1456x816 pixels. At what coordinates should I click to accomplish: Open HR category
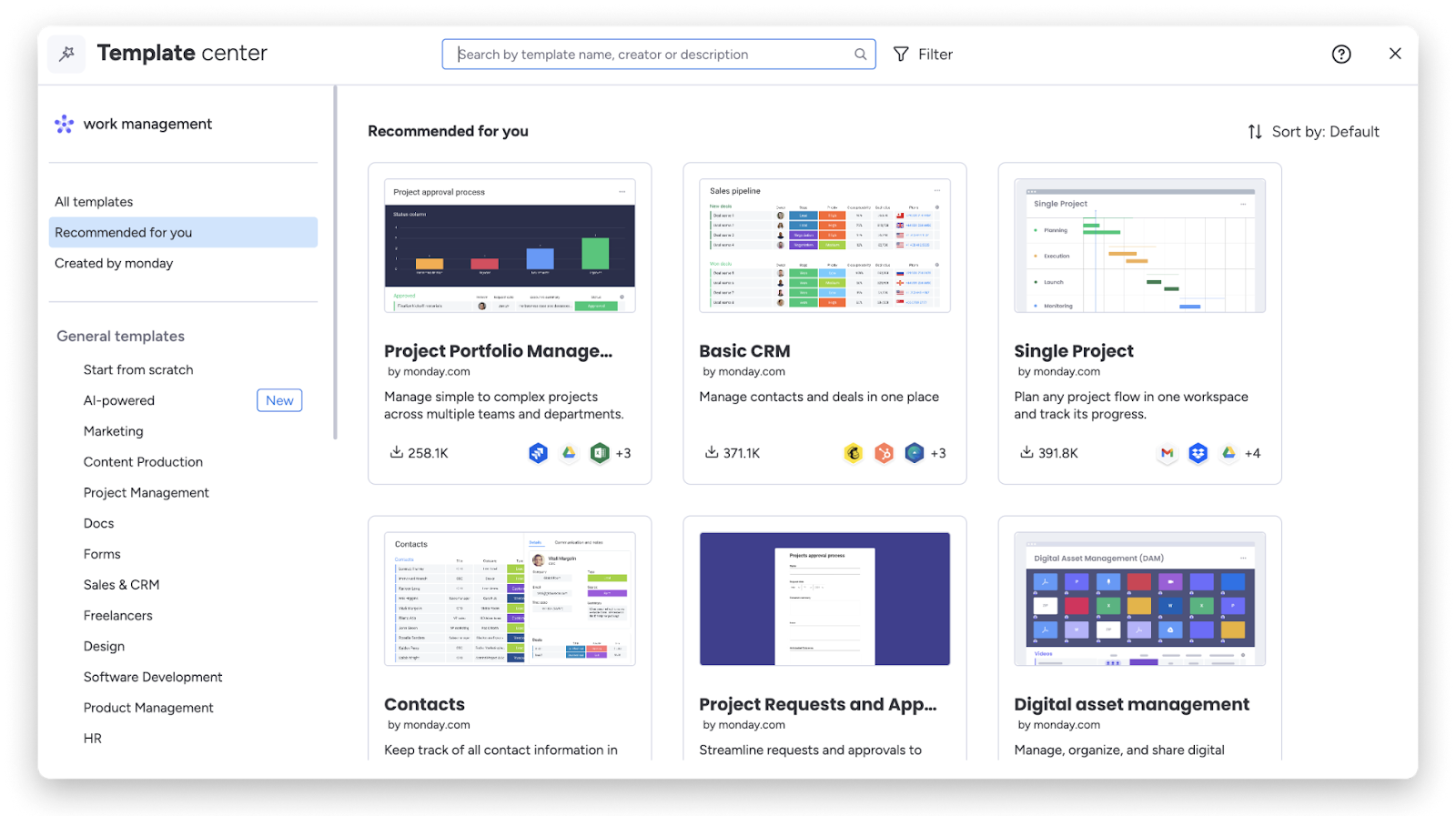point(93,739)
